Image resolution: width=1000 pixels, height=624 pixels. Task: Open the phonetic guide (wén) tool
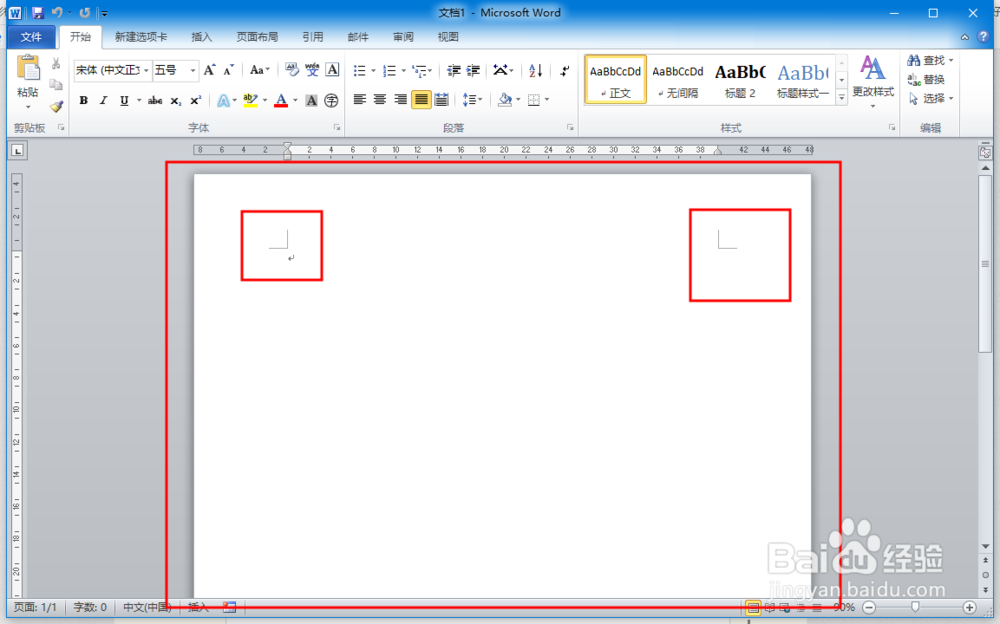point(312,70)
